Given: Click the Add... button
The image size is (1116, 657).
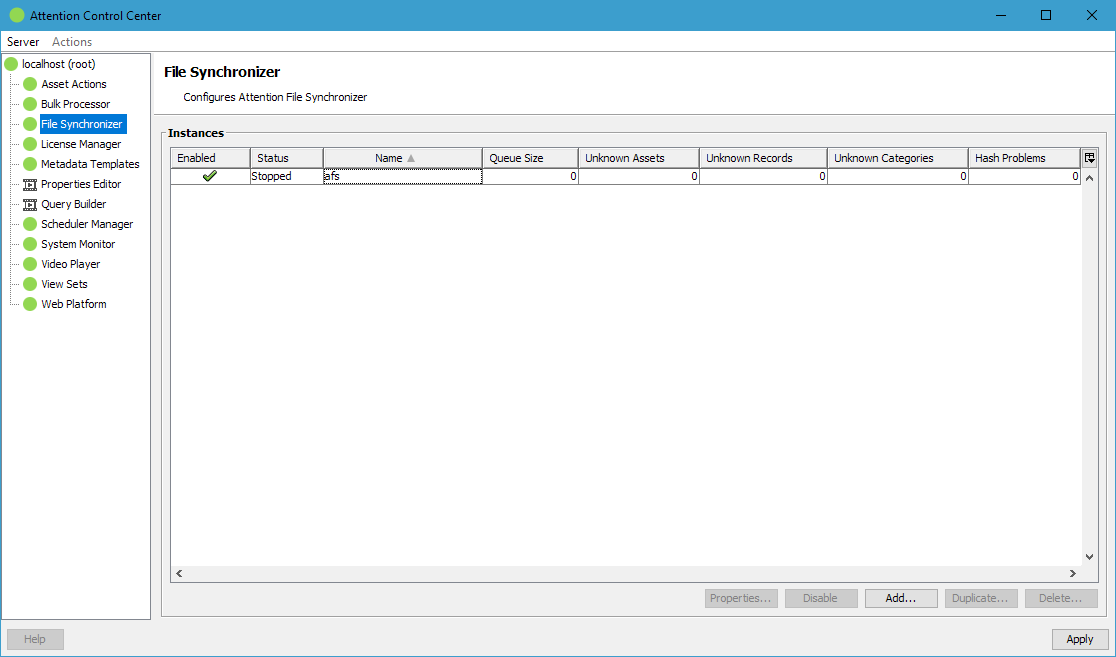Looking at the screenshot, I should pyautogui.click(x=901, y=598).
